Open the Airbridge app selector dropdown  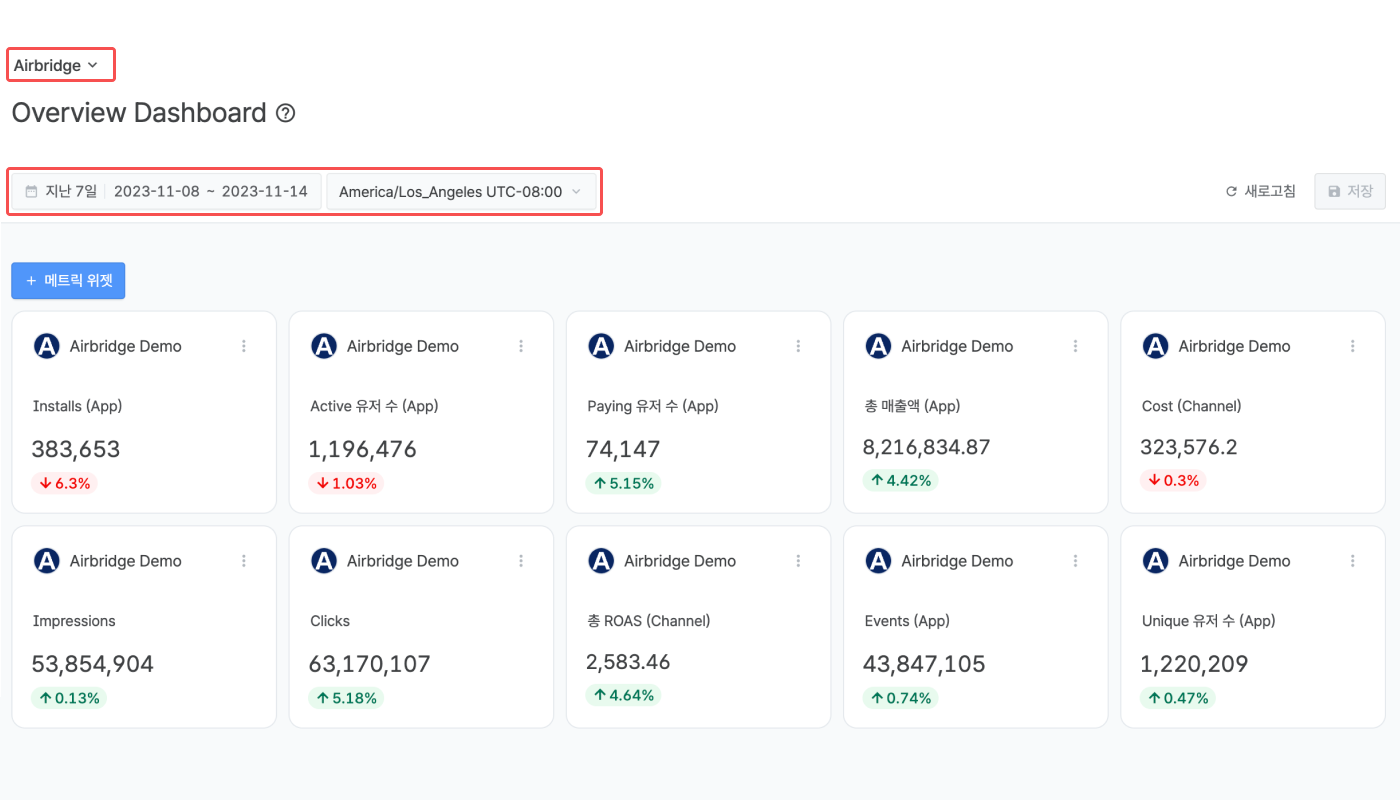pyautogui.click(x=56, y=66)
